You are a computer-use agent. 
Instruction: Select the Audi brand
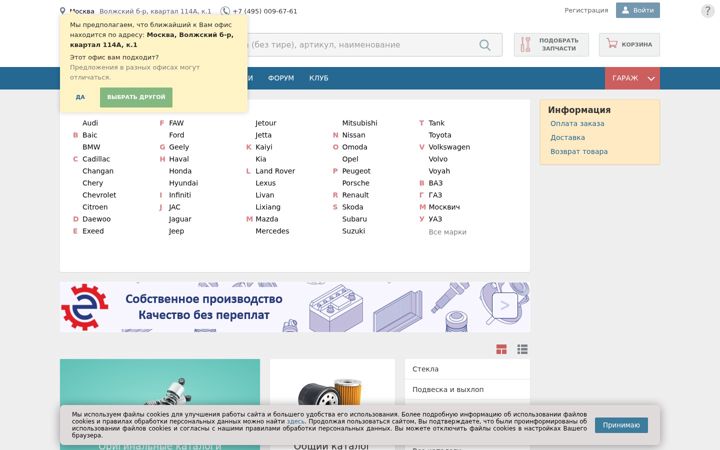[90, 123]
